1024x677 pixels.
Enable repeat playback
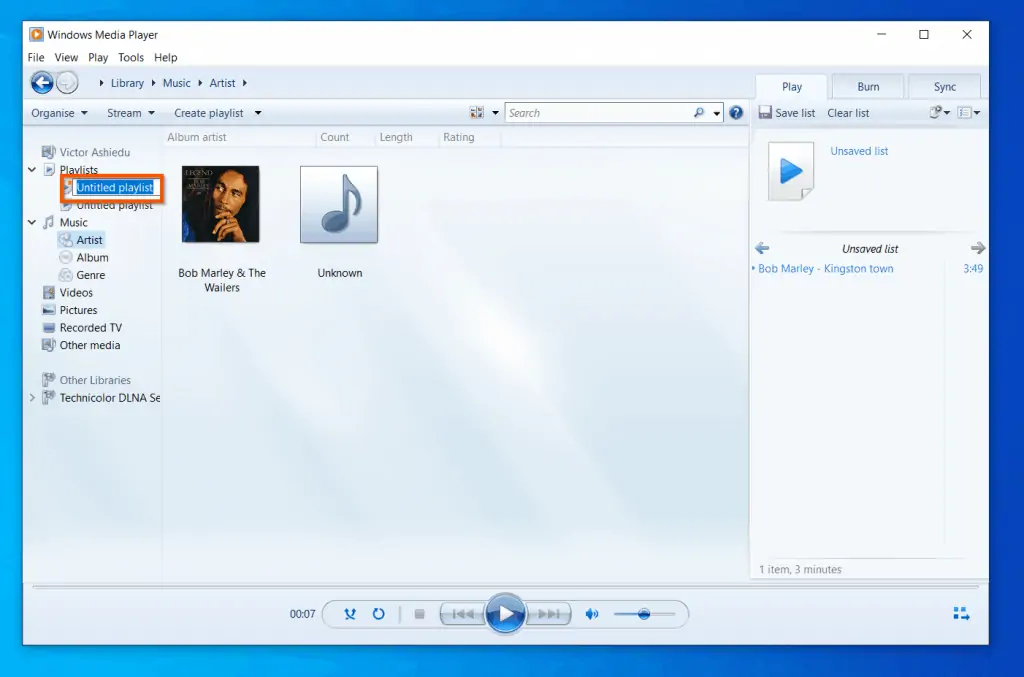point(378,614)
